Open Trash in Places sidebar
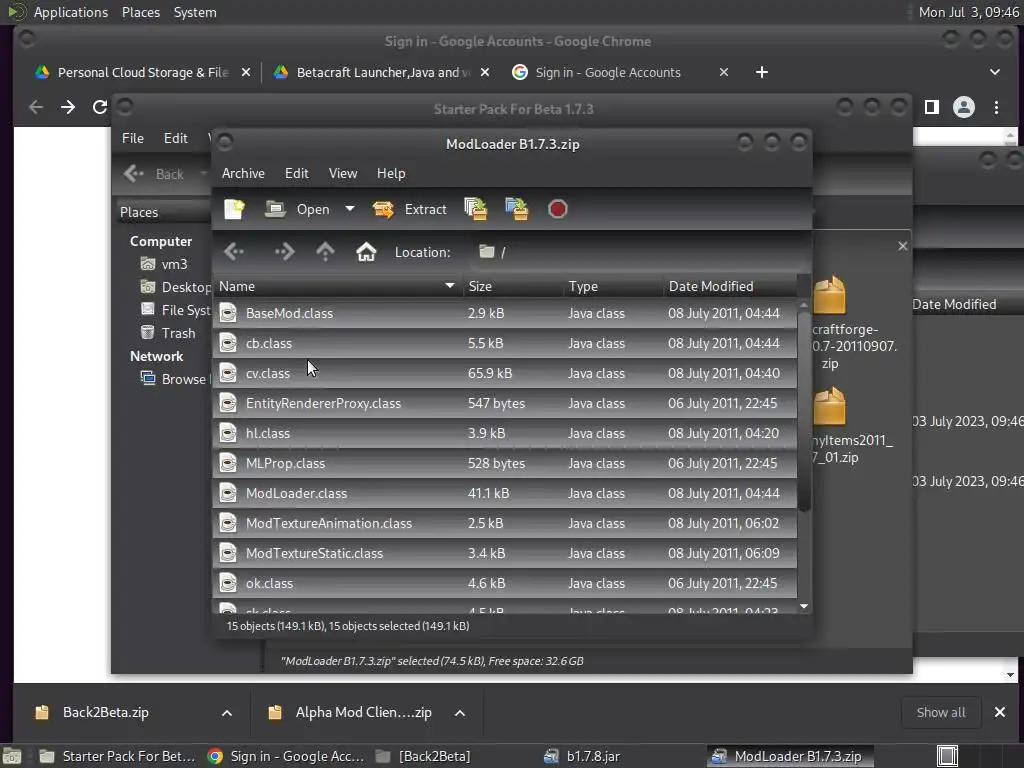 (168, 332)
